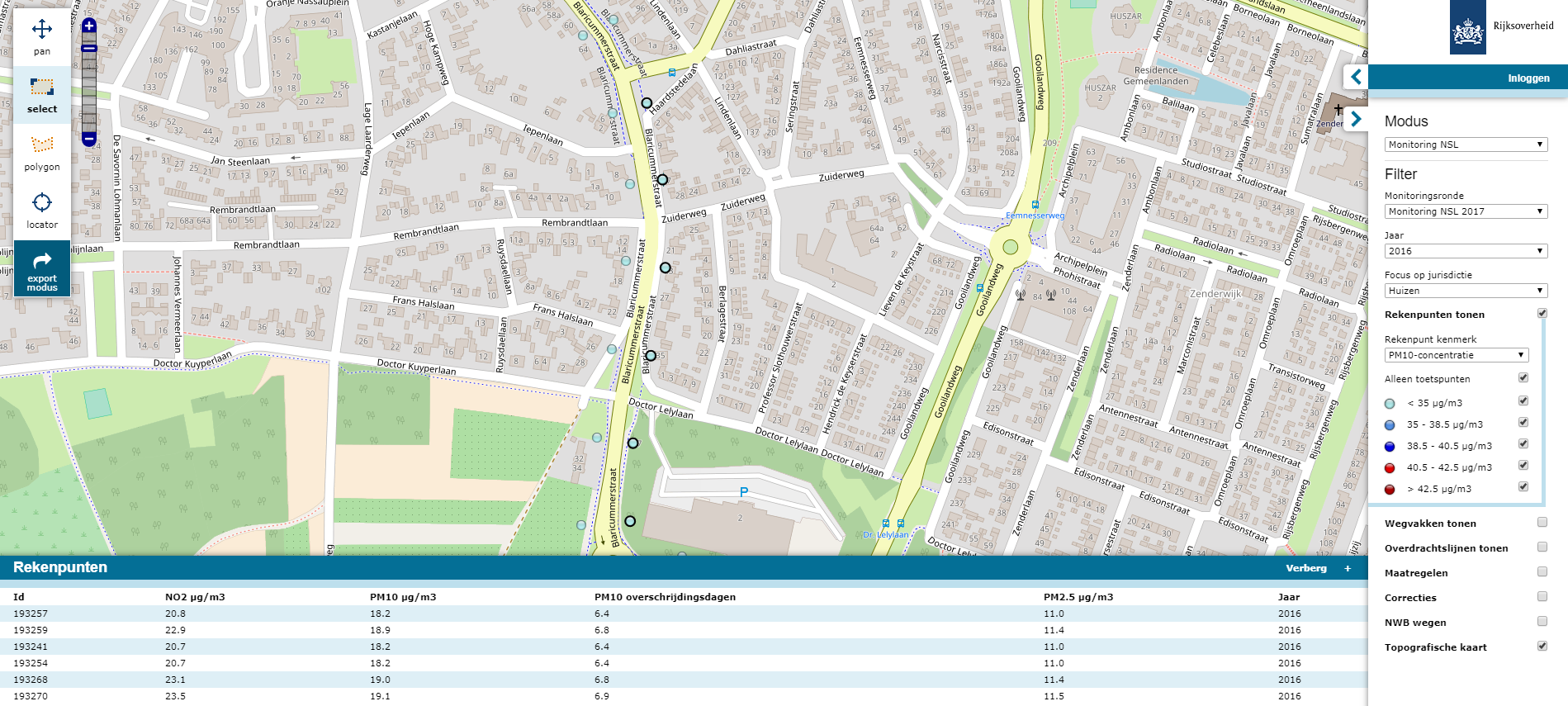Open the Jaar 2016 dropdown
1568x706 pixels.
tap(1465, 251)
